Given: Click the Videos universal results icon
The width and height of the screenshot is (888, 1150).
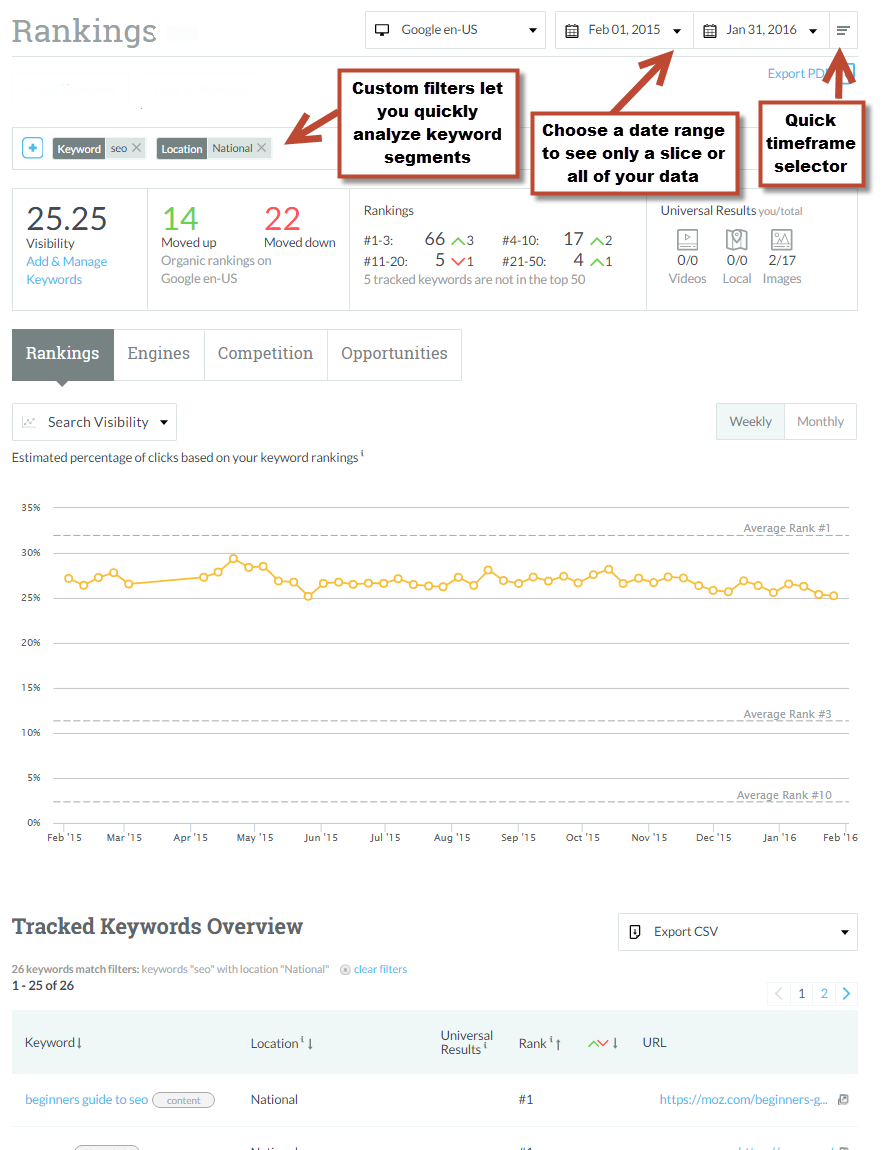Looking at the screenshot, I should (x=687, y=240).
